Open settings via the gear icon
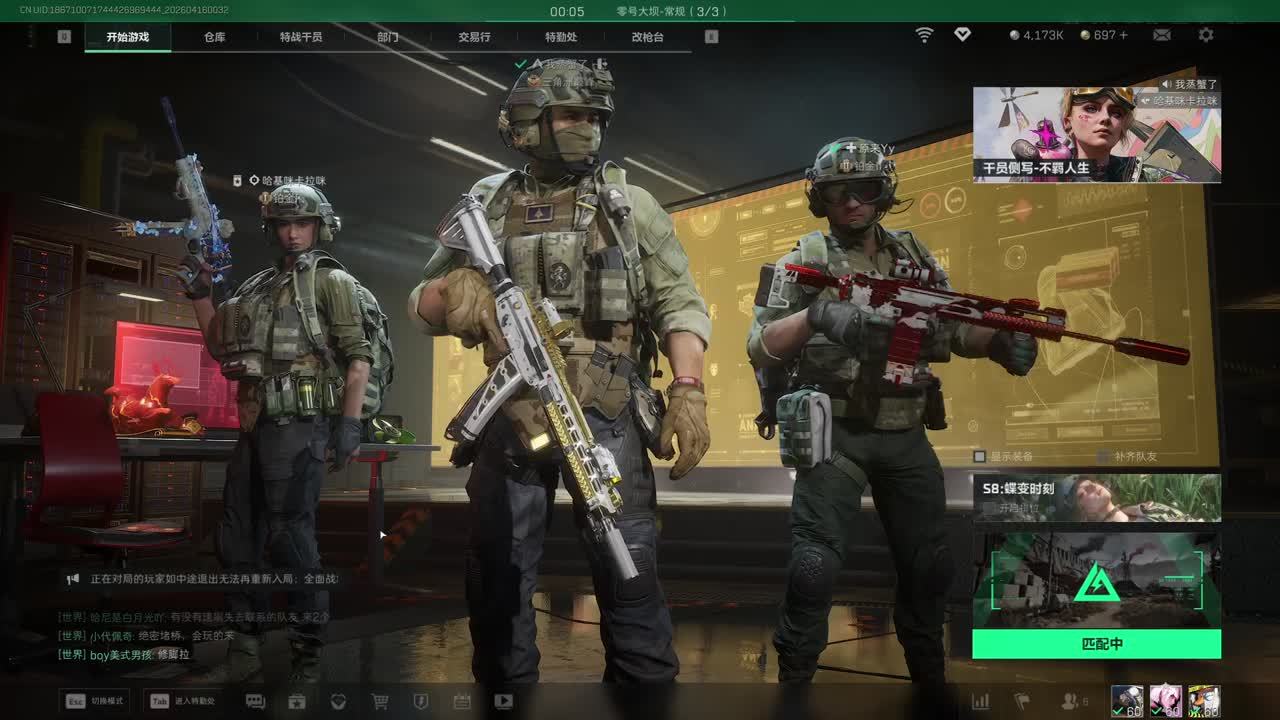This screenshot has width=1280, height=720. coord(1206,35)
